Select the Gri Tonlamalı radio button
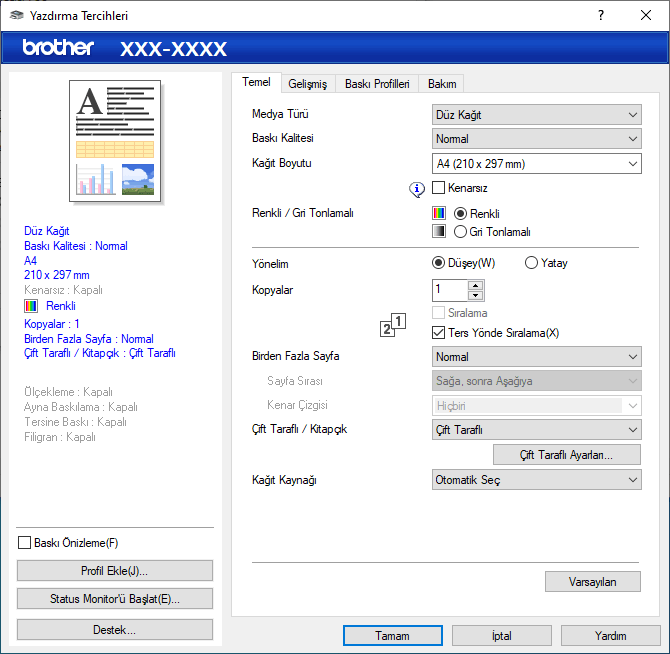Screen dimensions: 670x654 (461, 231)
